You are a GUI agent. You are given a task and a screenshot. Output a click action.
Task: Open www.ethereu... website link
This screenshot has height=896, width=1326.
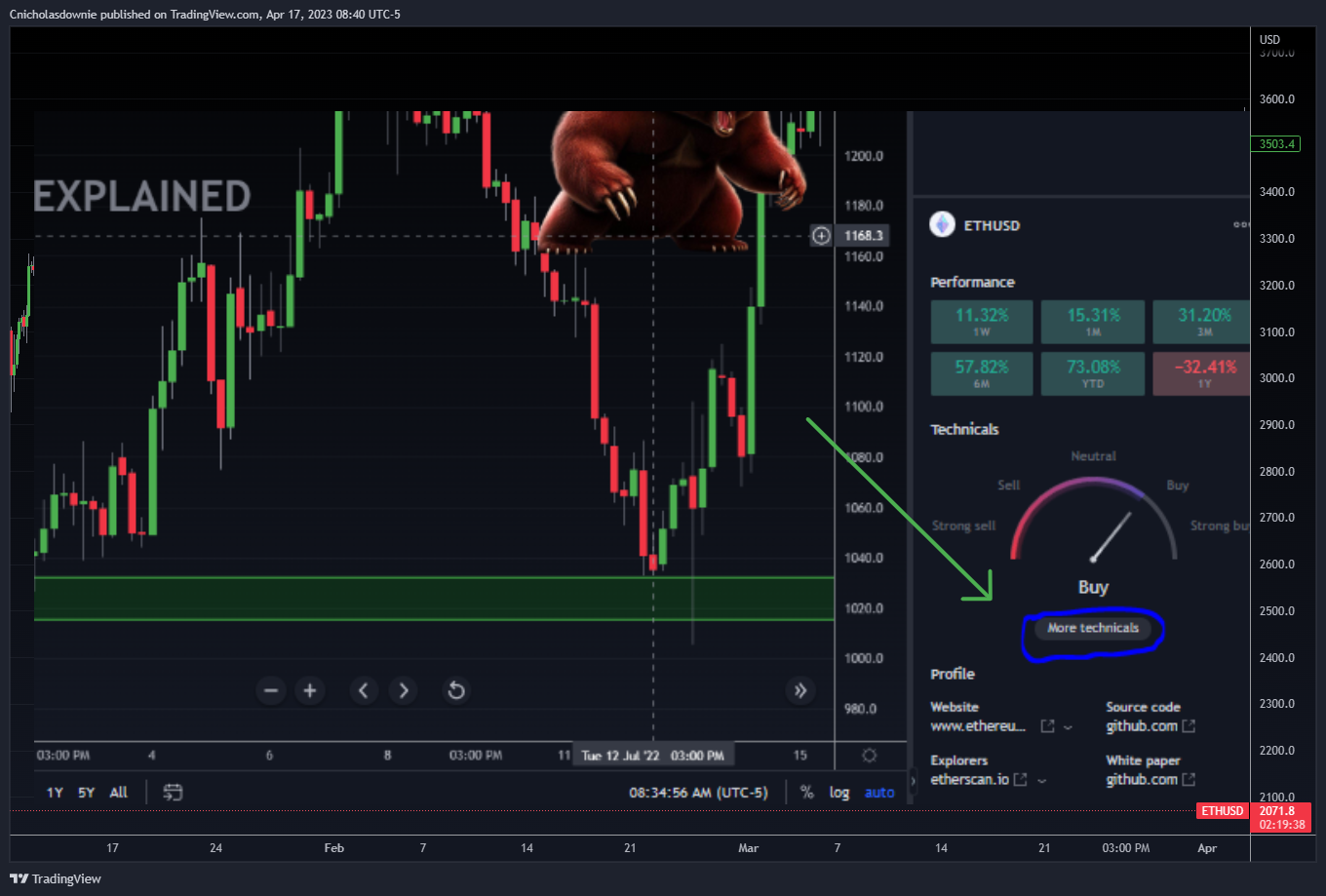pyautogui.click(x=978, y=726)
